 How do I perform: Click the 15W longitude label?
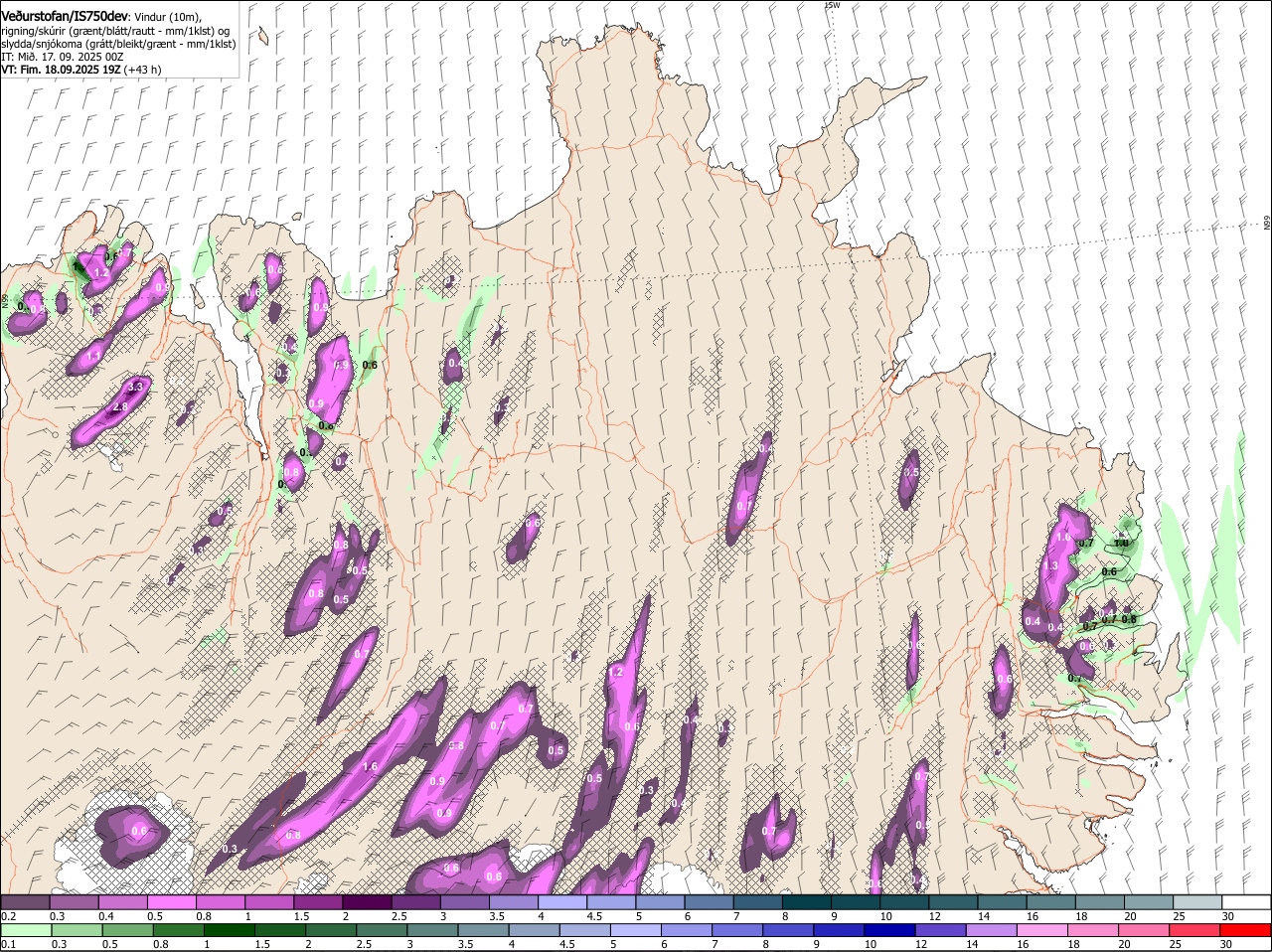pos(833,6)
